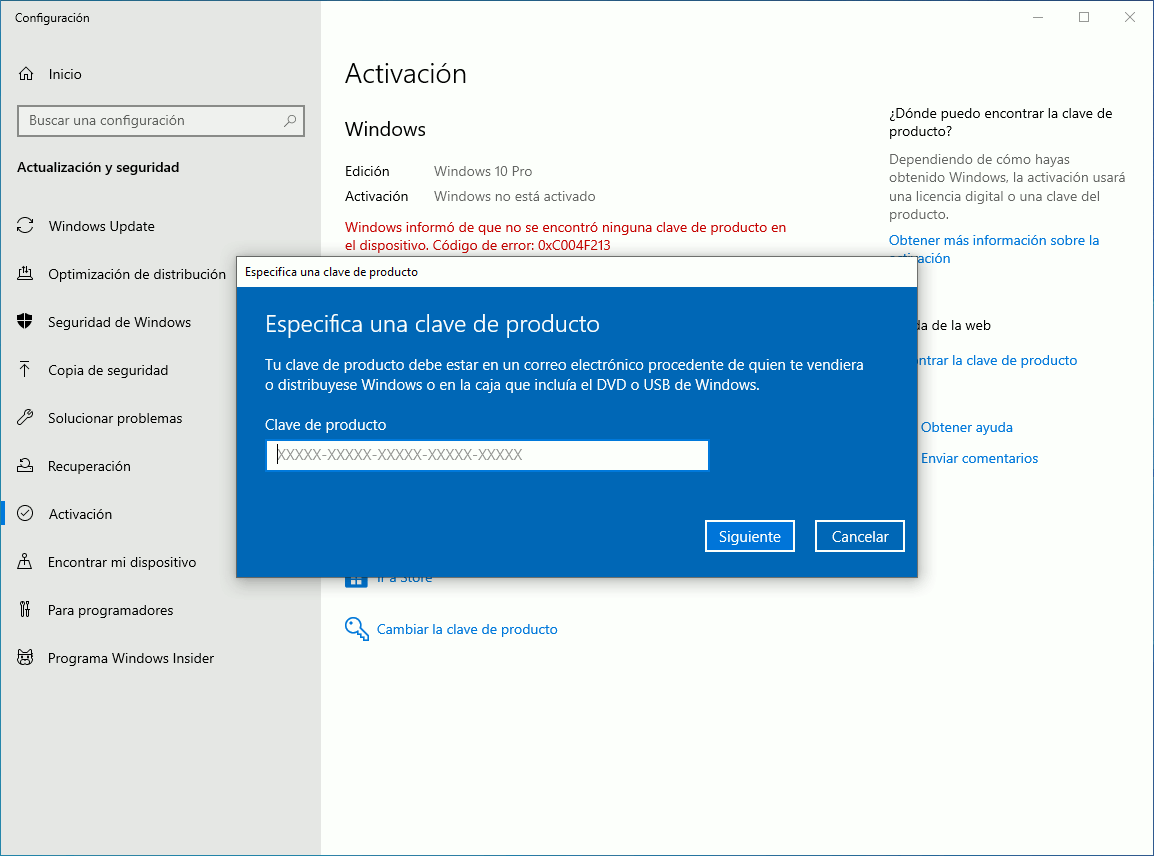Click the Encontrar mi dispositivo icon
Screen dimensions: 1154x856
pyautogui.click(x=26, y=562)
